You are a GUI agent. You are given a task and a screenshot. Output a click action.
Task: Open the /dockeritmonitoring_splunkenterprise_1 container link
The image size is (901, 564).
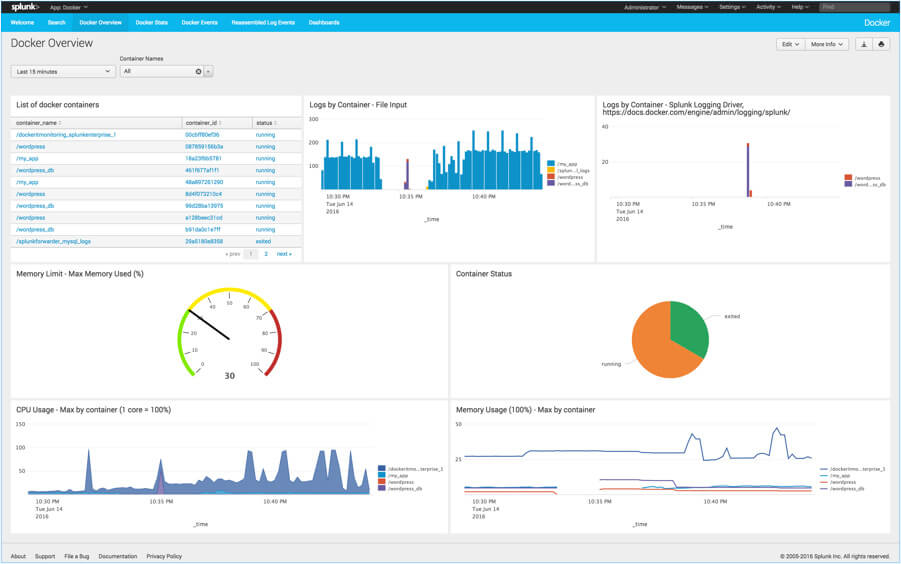coord(66,135)
